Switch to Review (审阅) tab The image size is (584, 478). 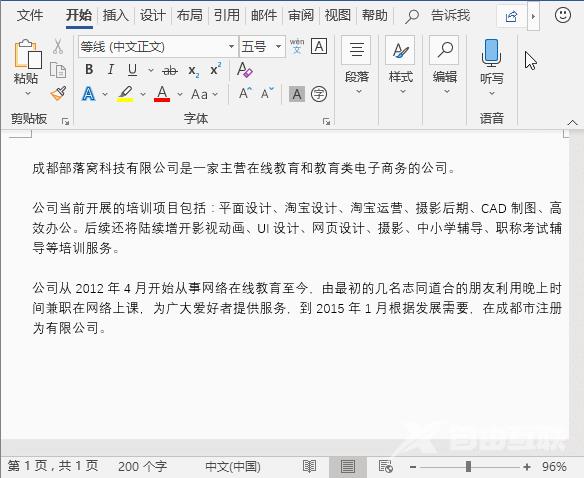tap(301, 16)
